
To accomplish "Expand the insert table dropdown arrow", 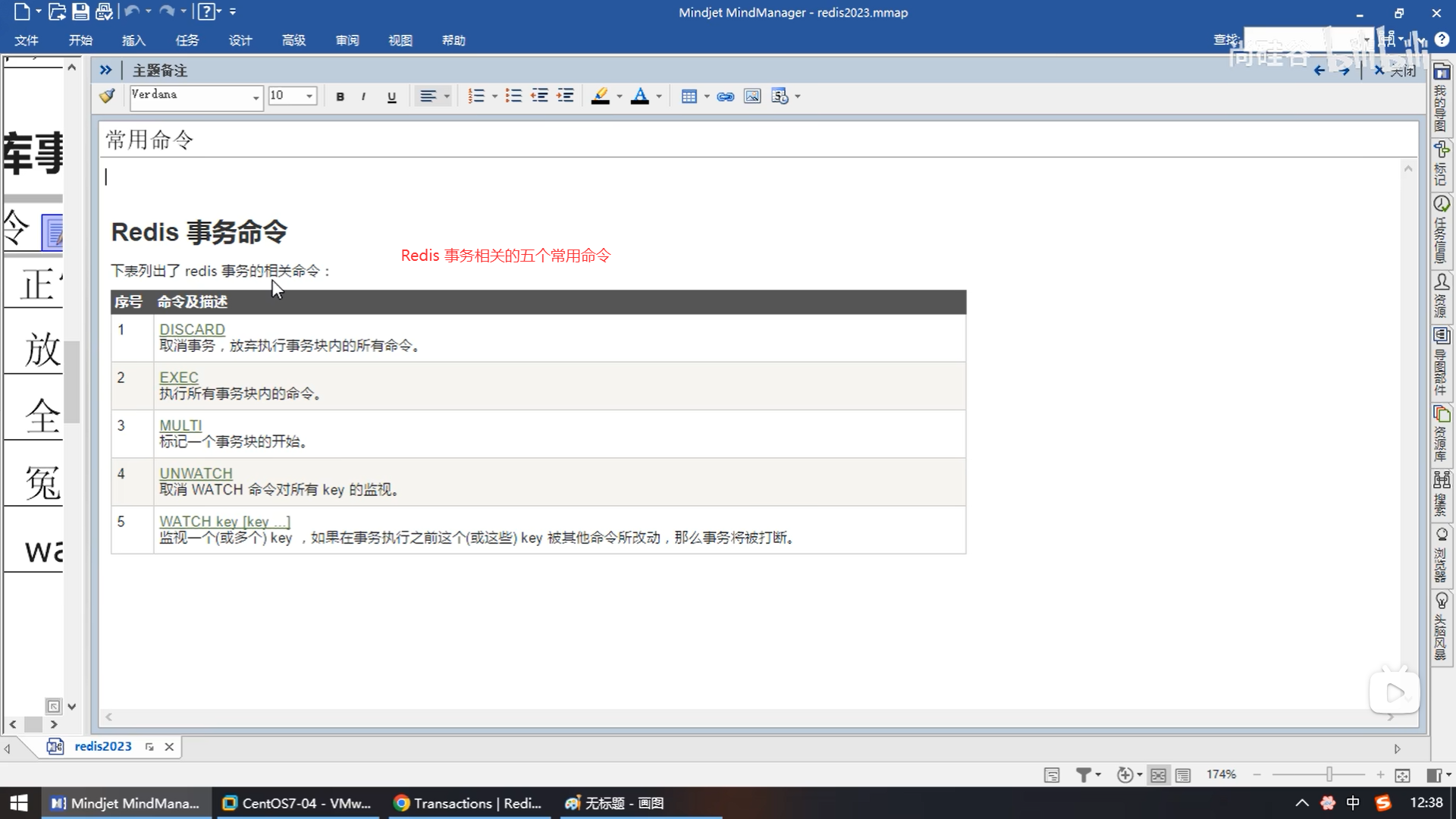I will 707,96.
